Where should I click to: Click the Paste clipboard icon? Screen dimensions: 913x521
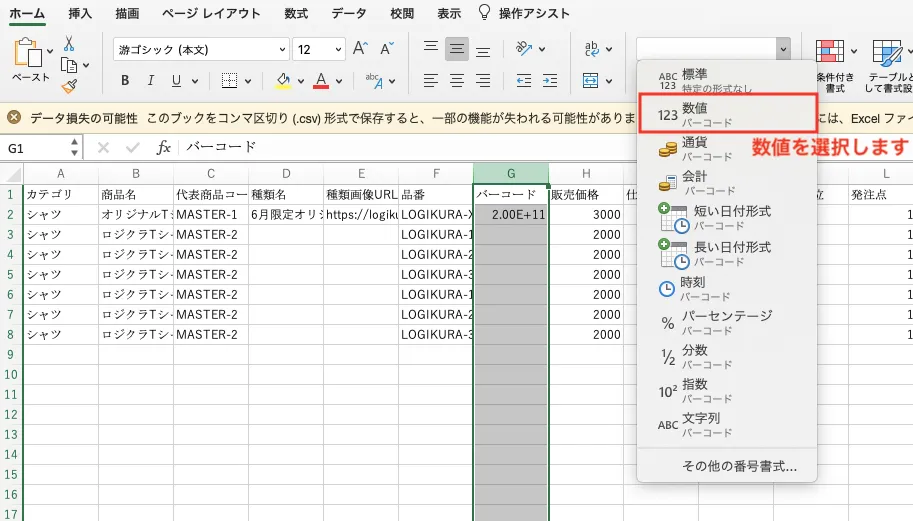pyautogui.click(x=30, y=57)
